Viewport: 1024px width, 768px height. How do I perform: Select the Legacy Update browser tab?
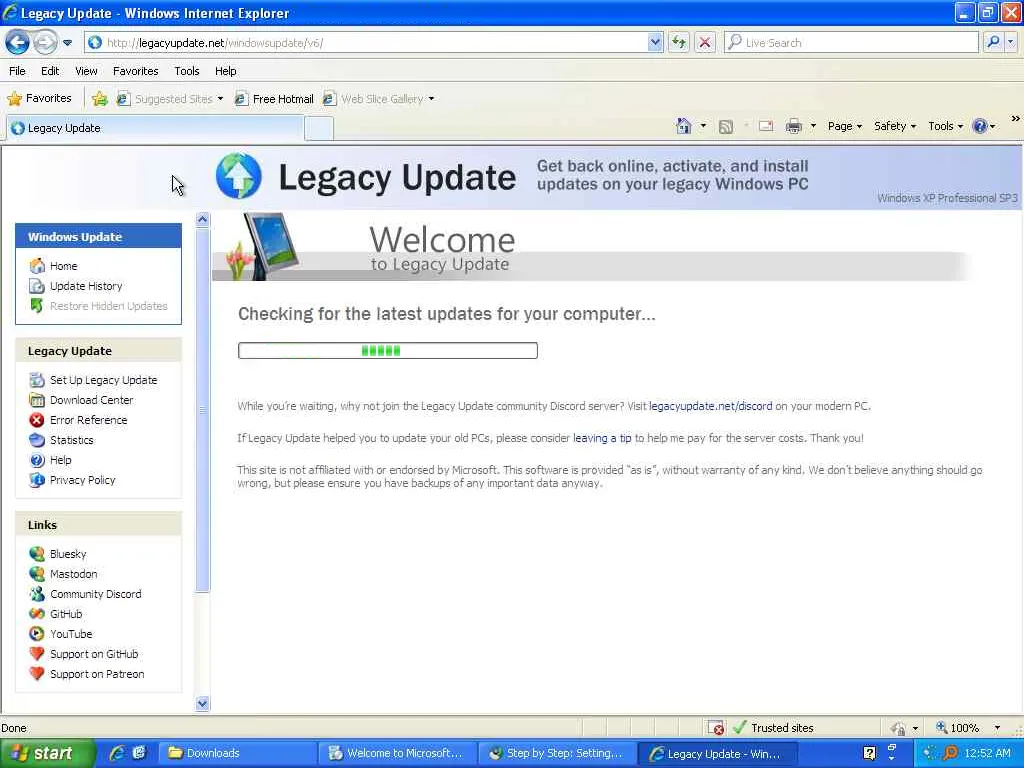155,128
